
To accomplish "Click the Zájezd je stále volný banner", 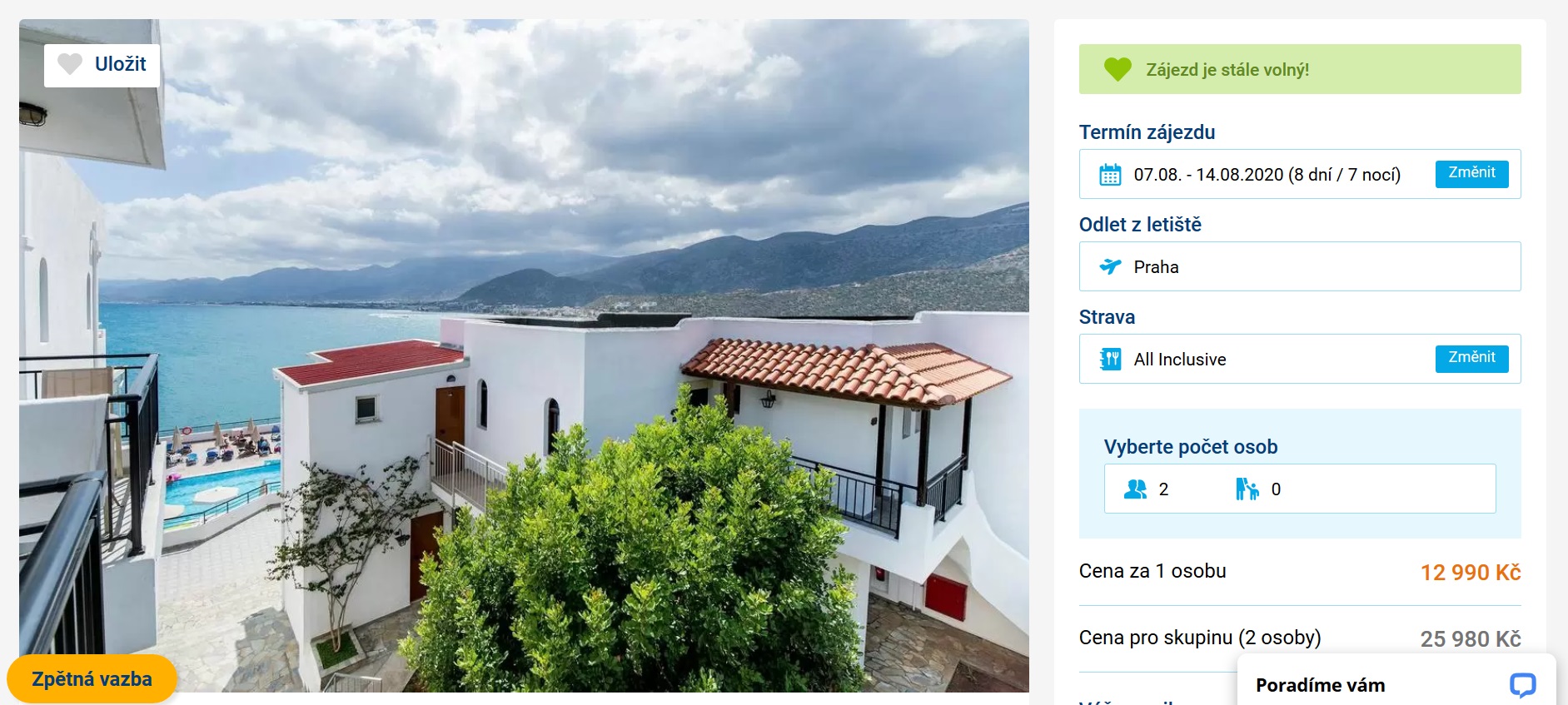I will 1299,69.
